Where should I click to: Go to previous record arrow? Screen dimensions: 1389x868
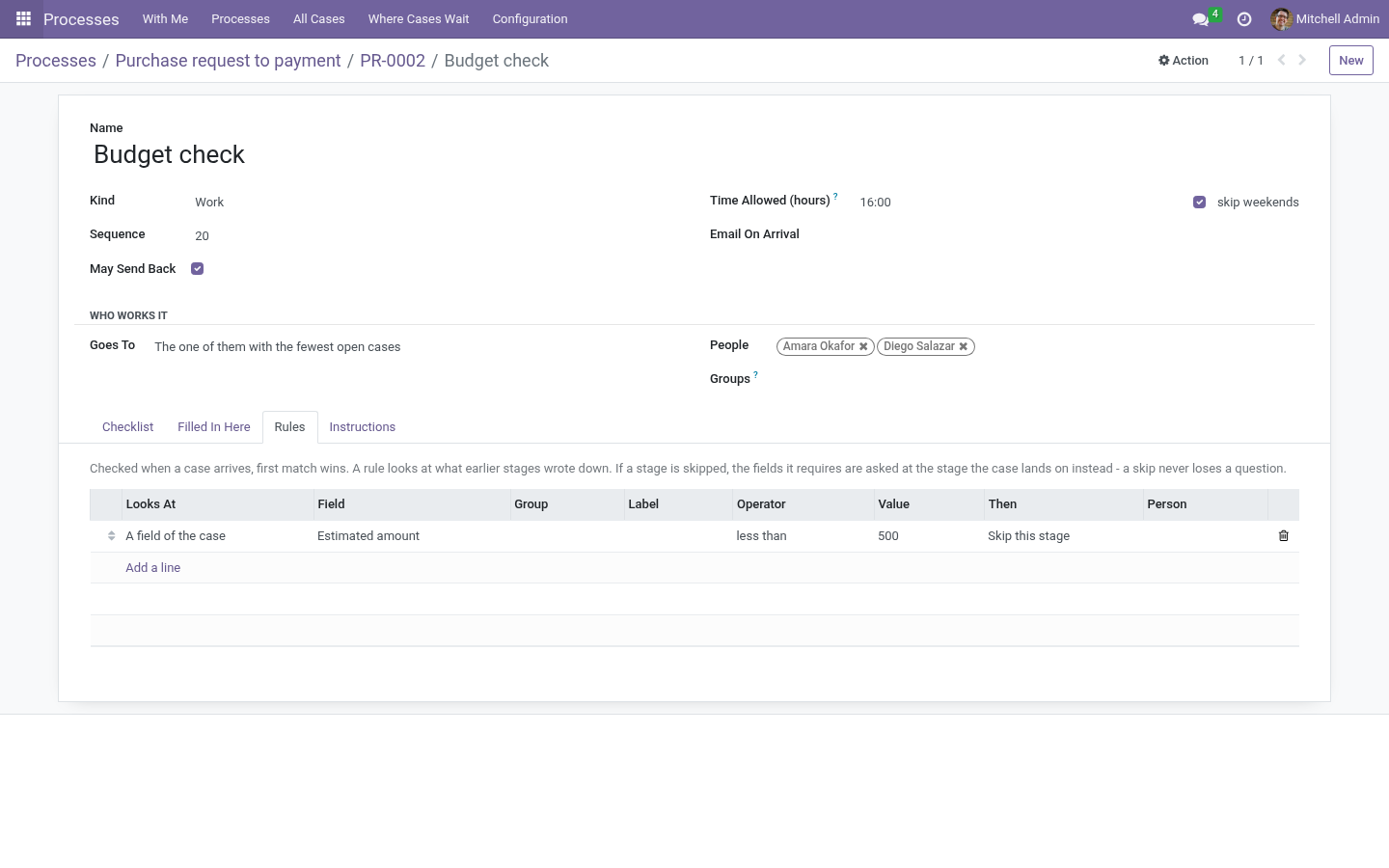pos(1281,60)
